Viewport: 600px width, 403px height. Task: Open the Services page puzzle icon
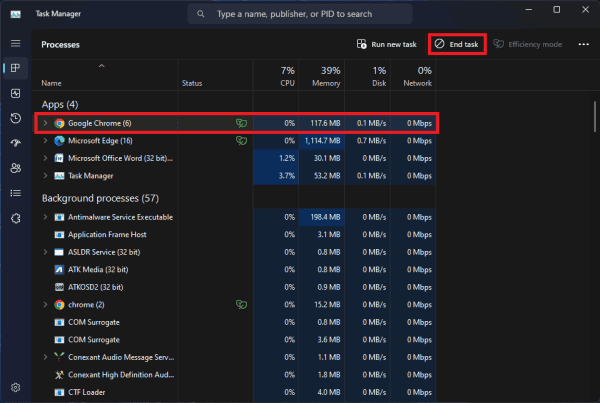pos(15,218)
